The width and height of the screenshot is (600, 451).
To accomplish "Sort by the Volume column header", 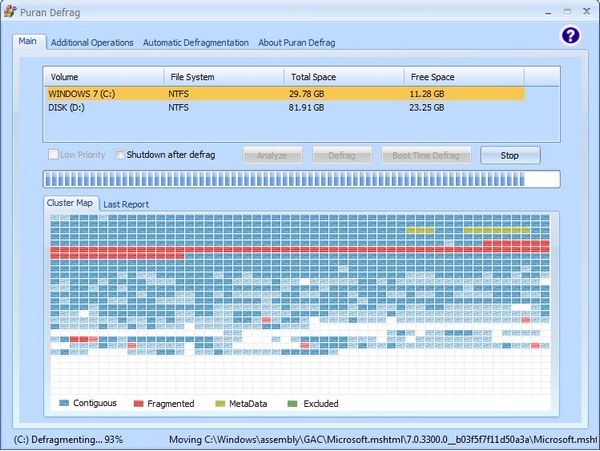I will (104, 77).
